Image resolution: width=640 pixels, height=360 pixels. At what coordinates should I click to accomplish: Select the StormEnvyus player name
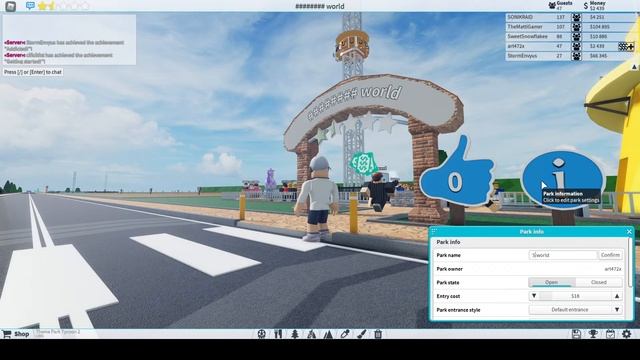tap(522, 56)
